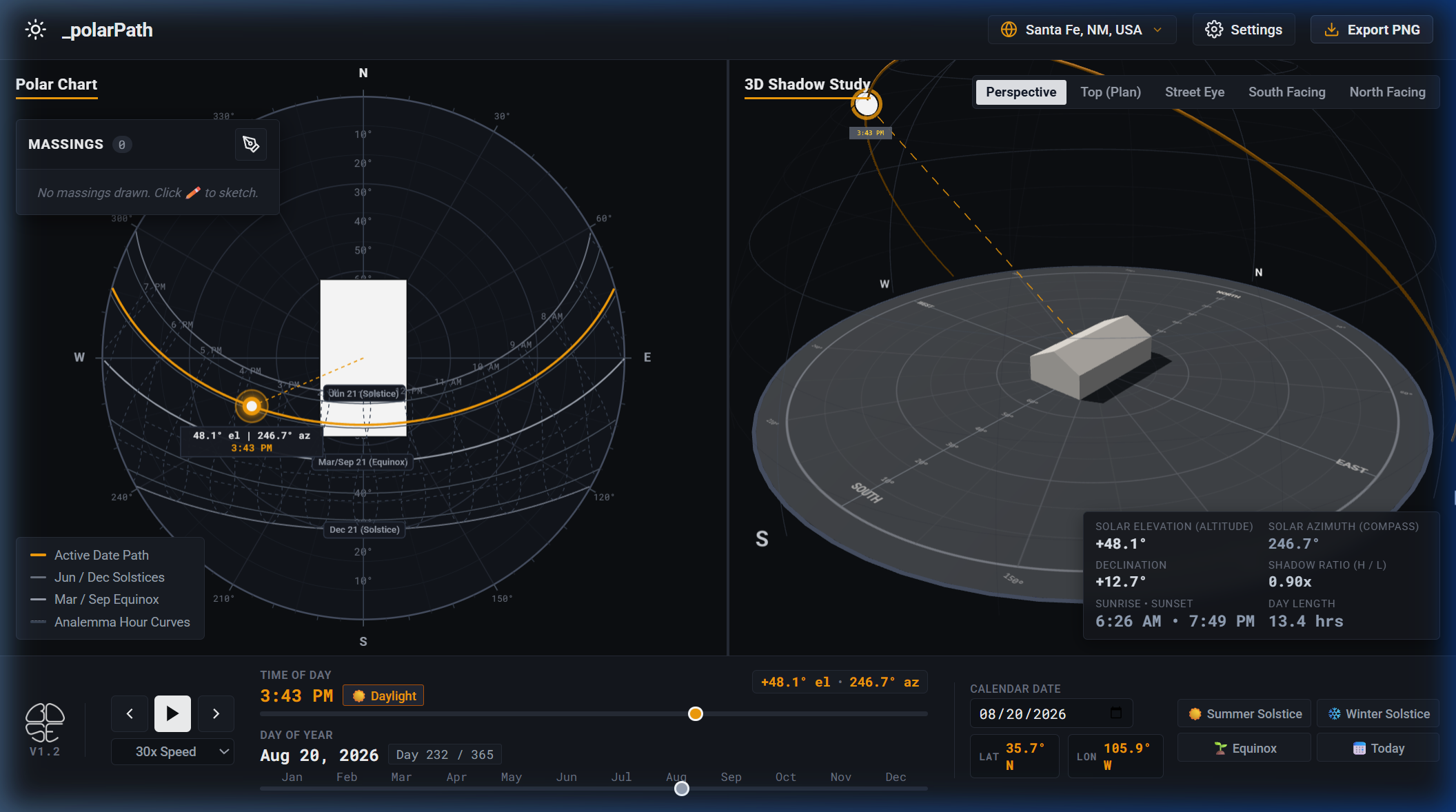Click the Dec 21 (Solstice) path label

click(364, 529)
